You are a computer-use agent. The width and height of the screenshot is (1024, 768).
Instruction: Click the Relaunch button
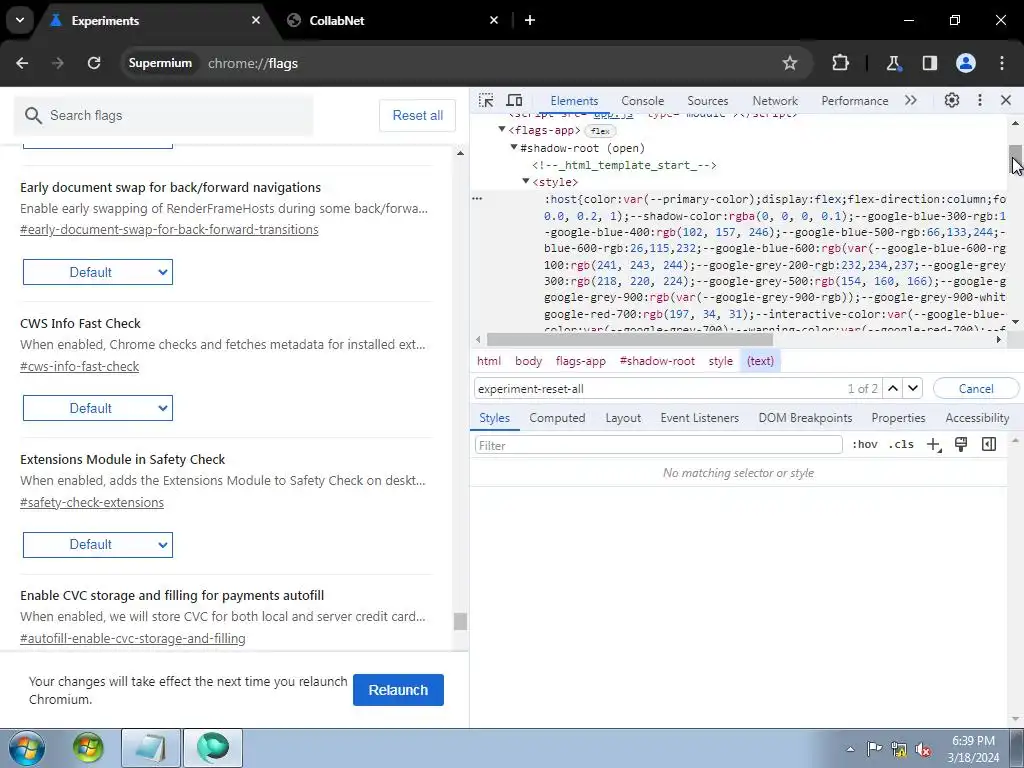pyautogui.click(x=398, y=690)
